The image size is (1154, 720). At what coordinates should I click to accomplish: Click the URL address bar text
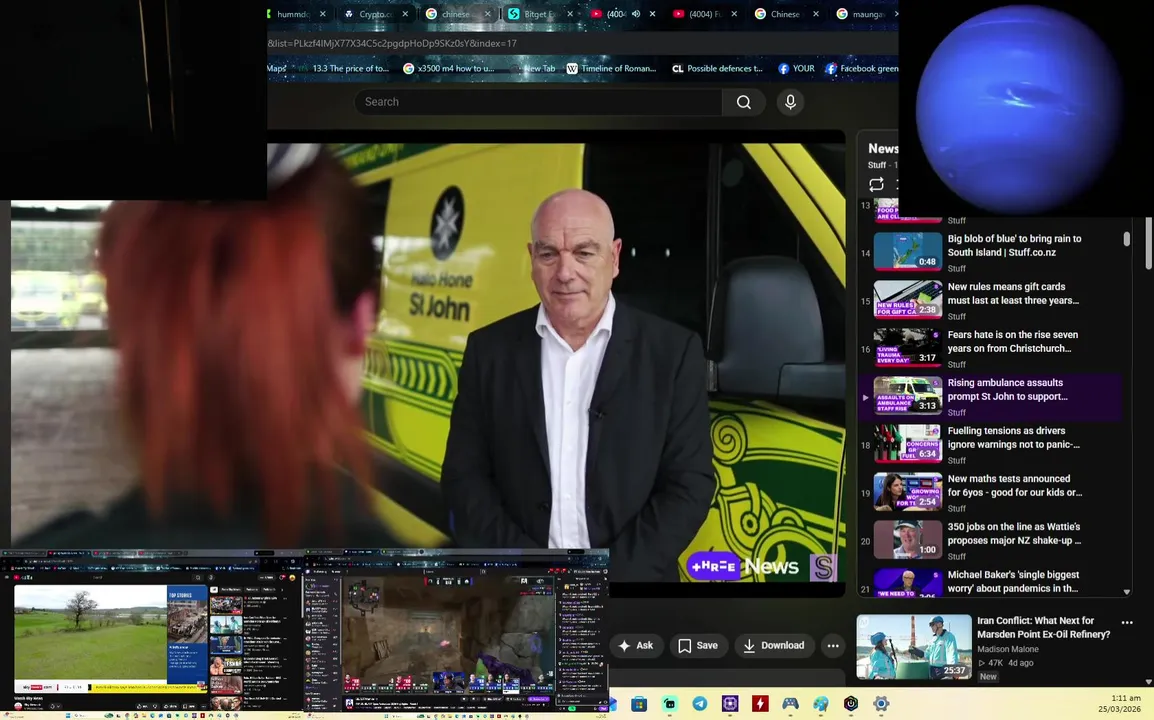pos(392,43)
